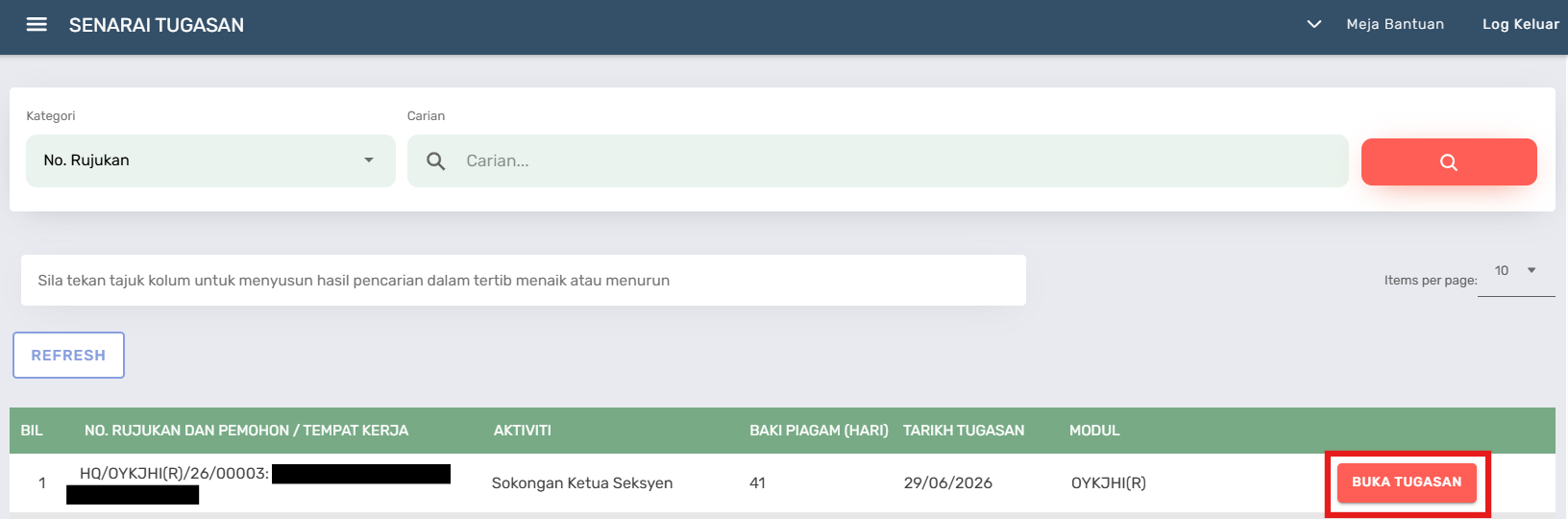1568x519 pixels.
Task: Sort by BAKI PIAGAM (HARI) column
Action: 819,431
